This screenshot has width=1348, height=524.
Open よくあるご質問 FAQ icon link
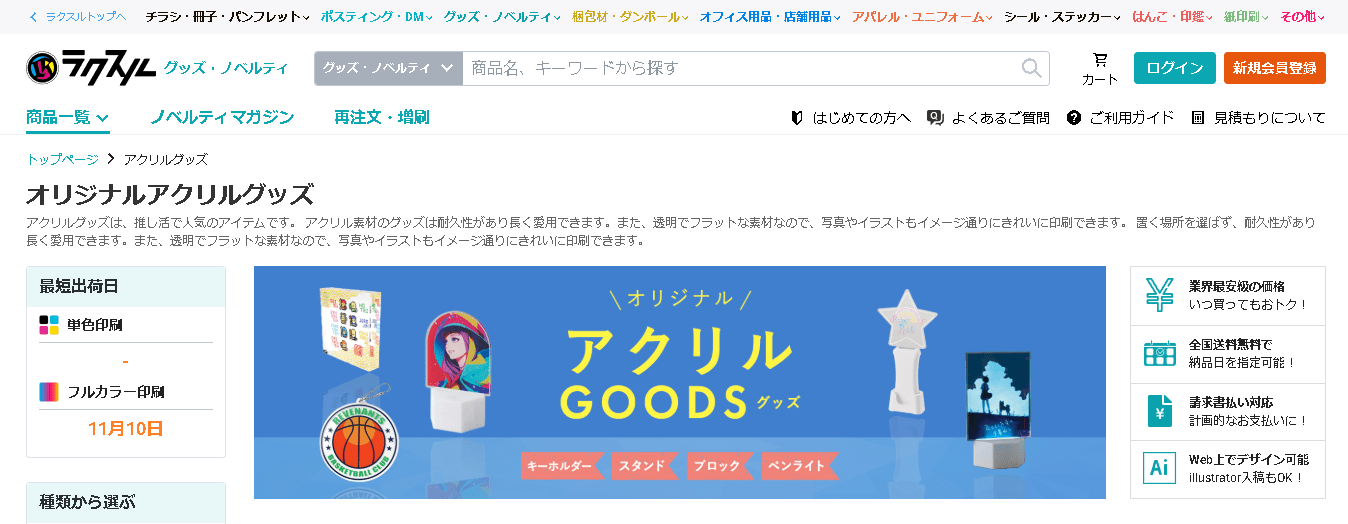pos(935,118)
